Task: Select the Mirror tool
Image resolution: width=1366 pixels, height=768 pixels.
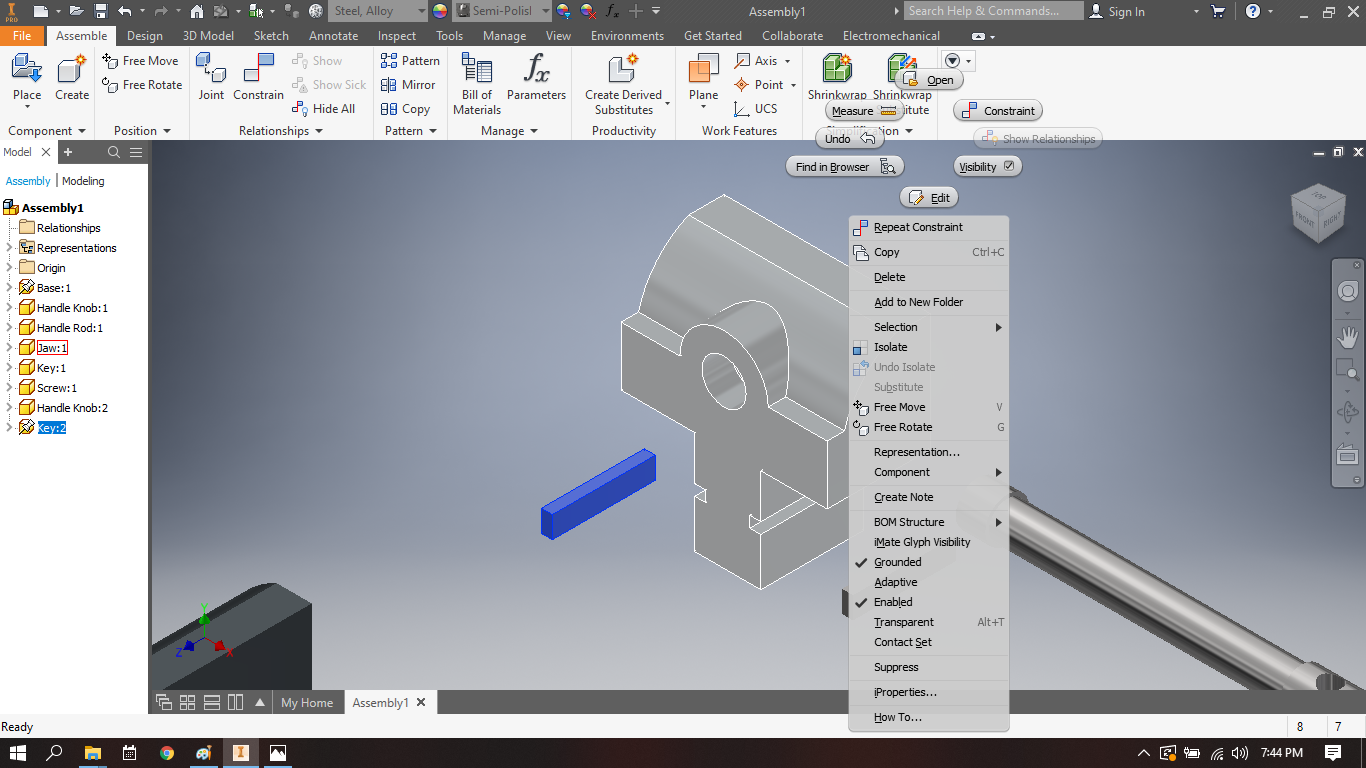Action: 408,85
